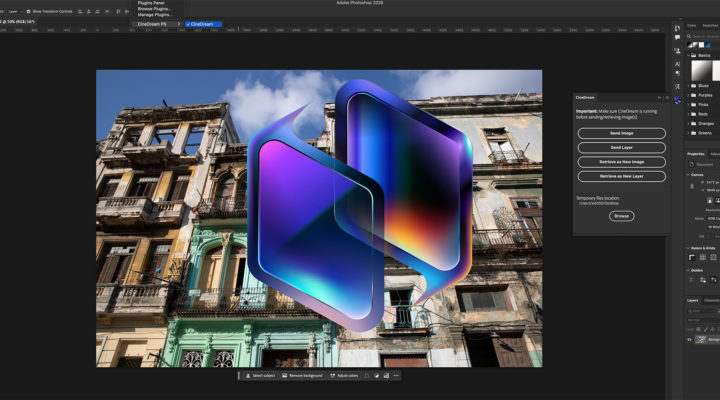This screenshot has width=720, height=400.
Task: Click the Browse button in CineDream panel
Action: pos(621,216)
